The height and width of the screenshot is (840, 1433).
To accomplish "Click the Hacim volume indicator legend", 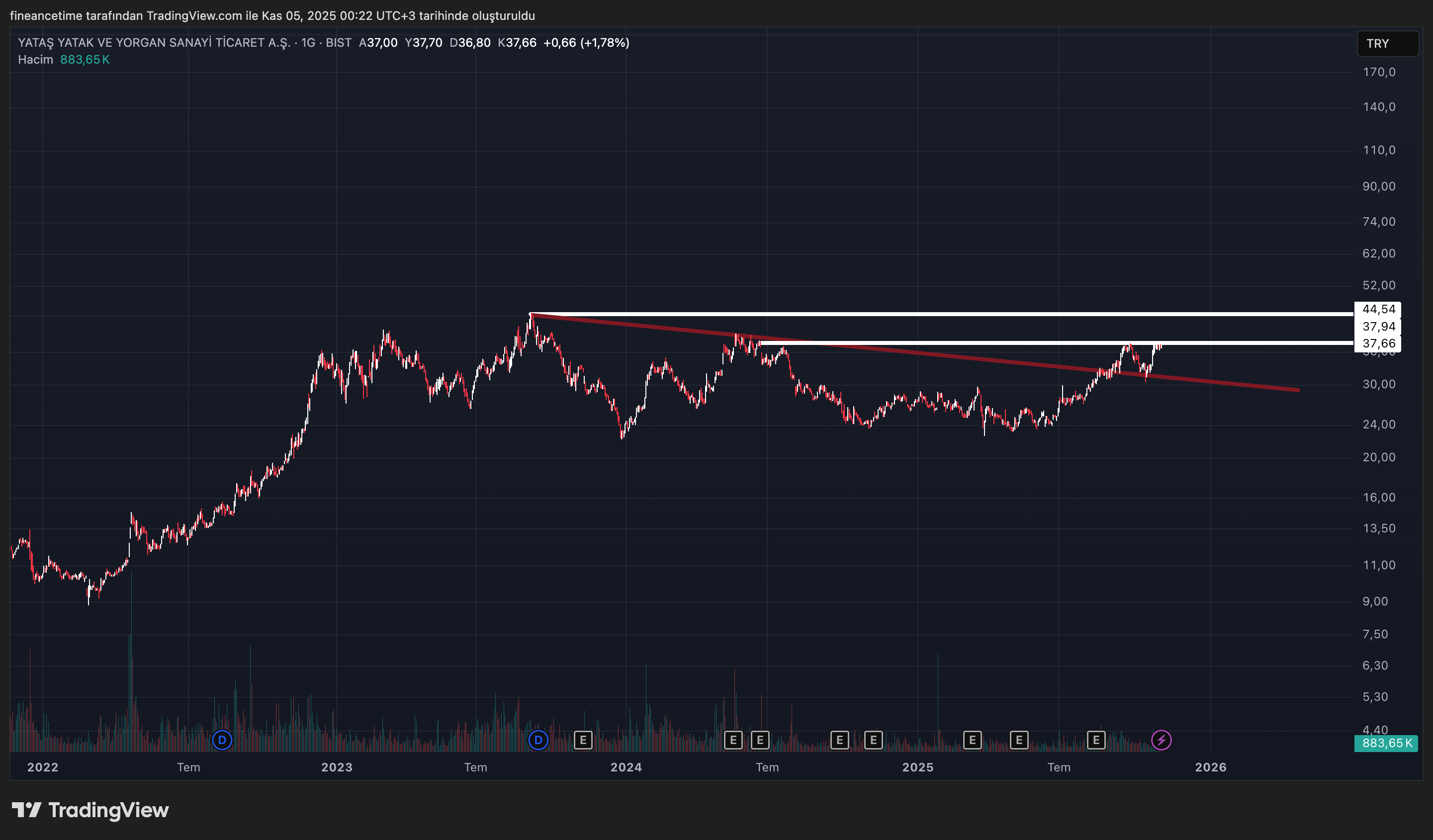I will pyautogui.click(x=35, y=60).
